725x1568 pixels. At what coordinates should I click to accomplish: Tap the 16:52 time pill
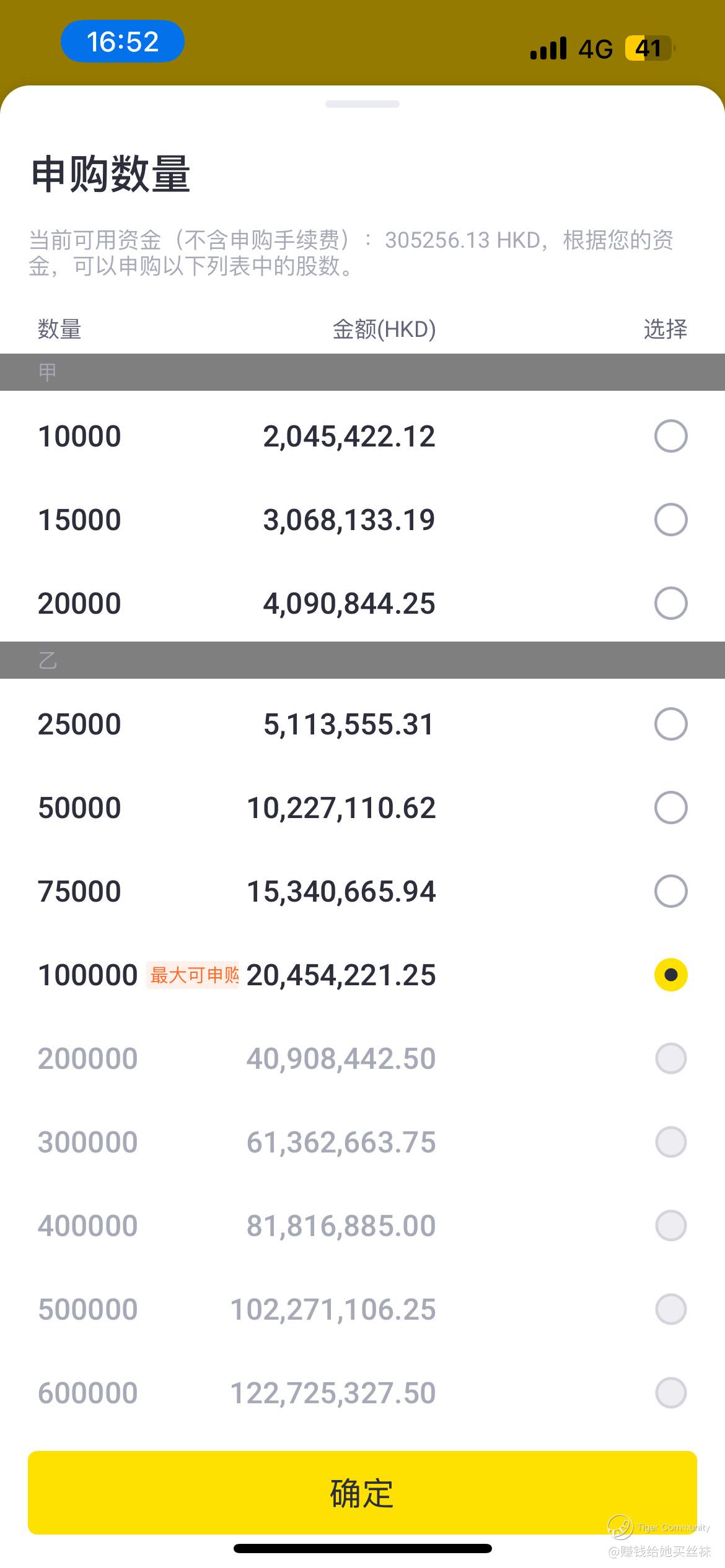pyautogui.click(x=123, y=41)
